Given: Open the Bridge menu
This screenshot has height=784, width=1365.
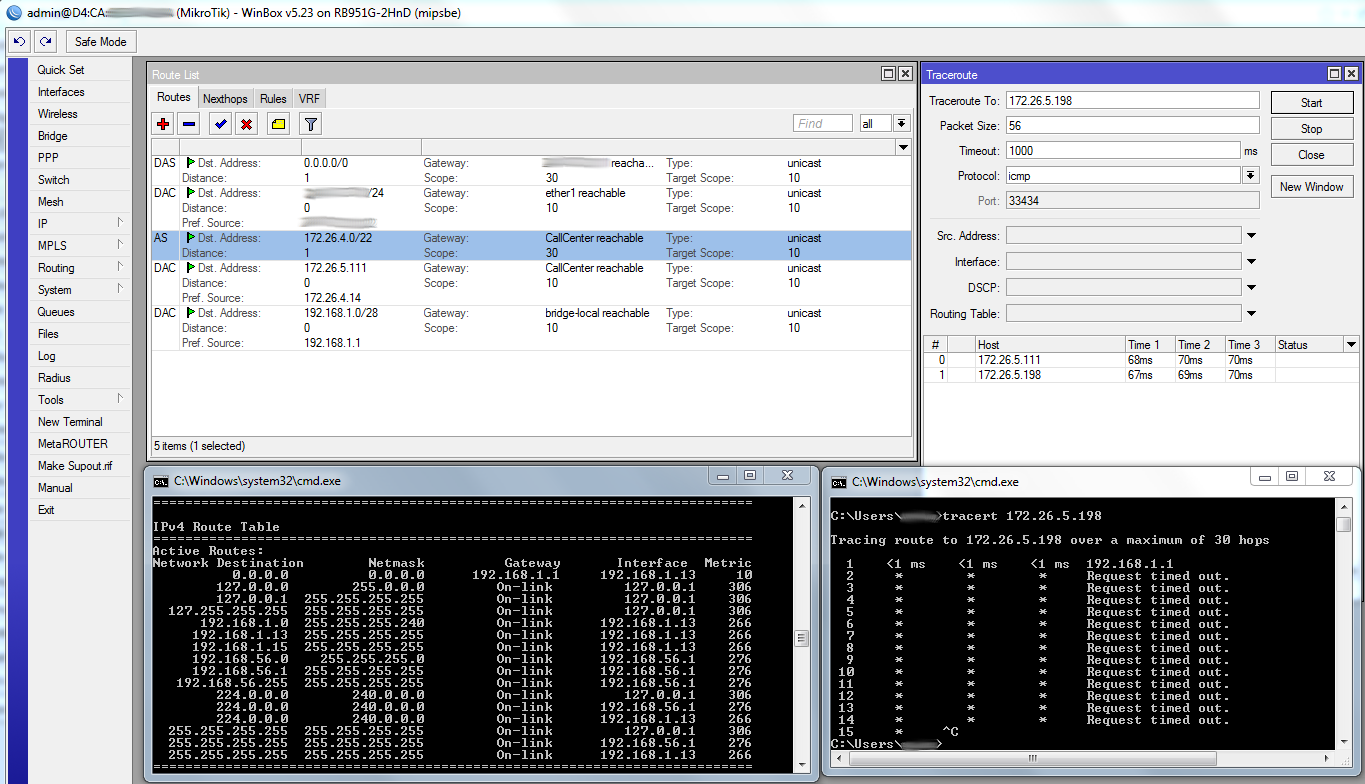Looking at the screenshot, I should click(x=82, y=136).
